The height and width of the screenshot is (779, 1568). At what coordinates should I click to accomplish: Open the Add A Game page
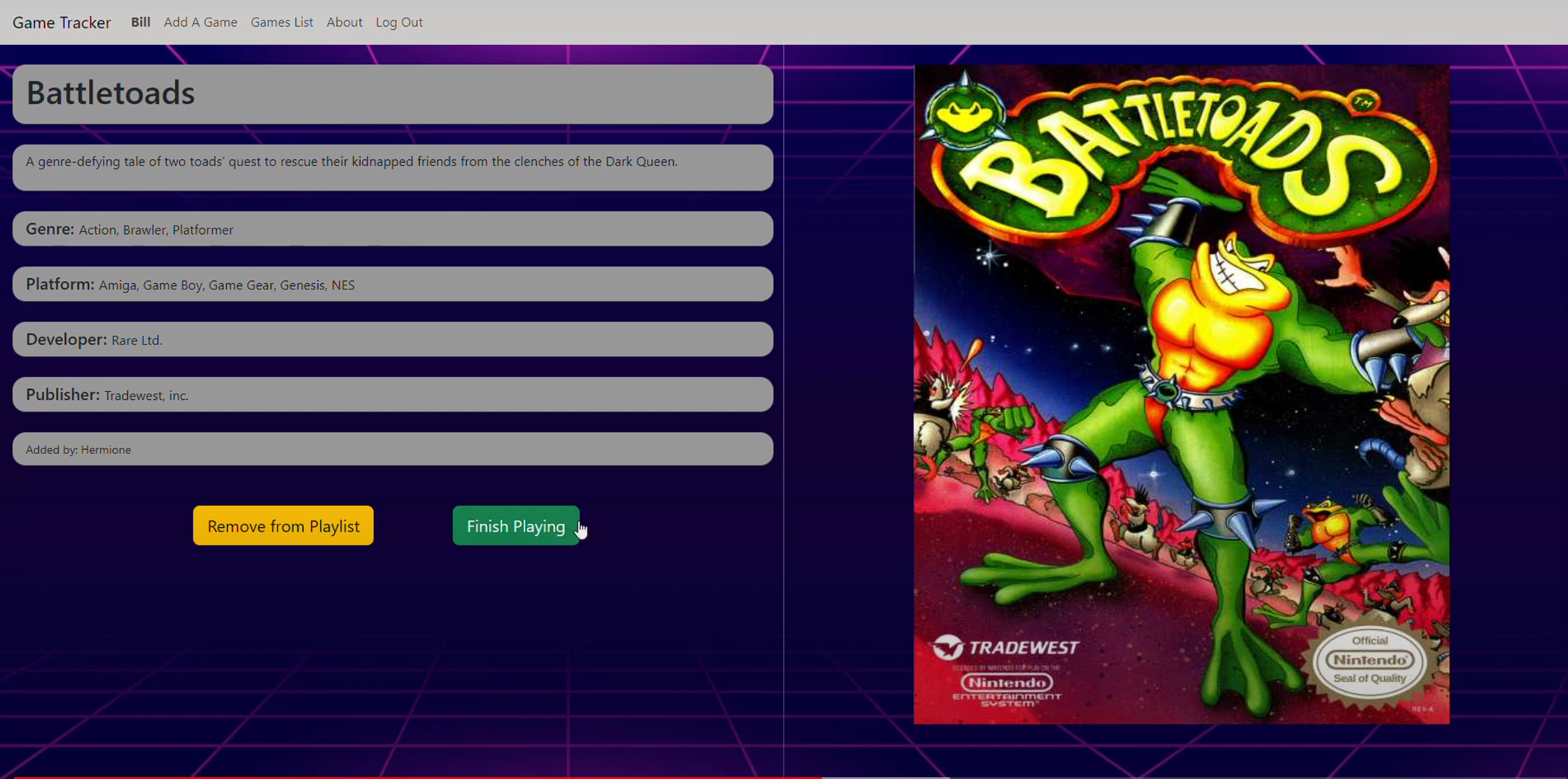(200, 22)
